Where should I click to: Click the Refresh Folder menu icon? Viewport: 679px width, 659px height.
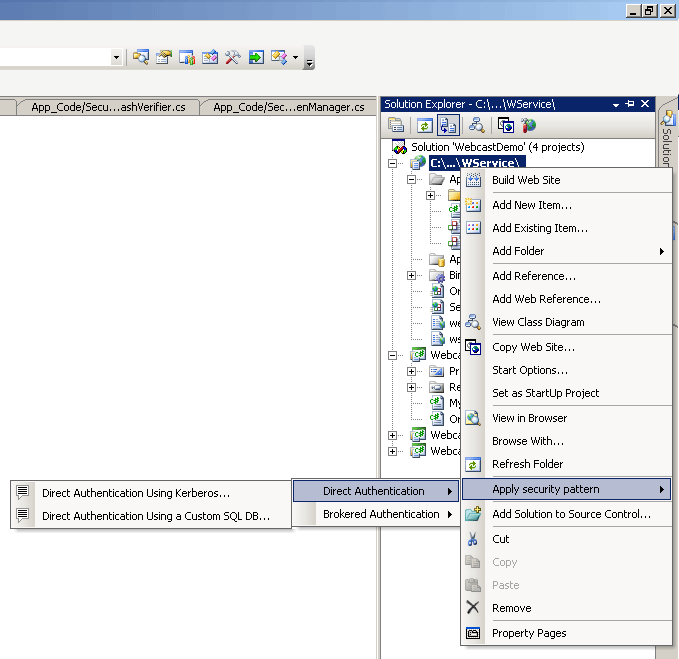(x=473, y=464)
